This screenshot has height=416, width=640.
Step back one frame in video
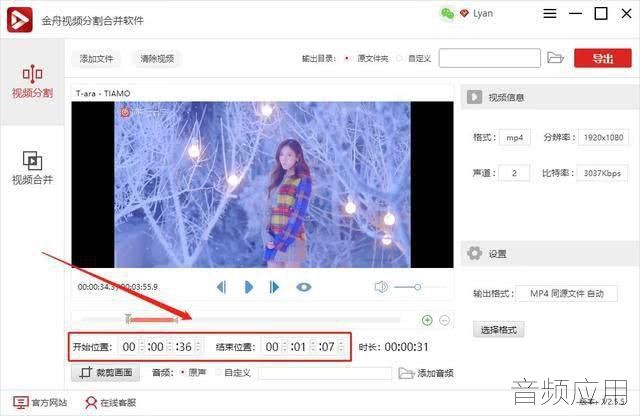click(222, 287)
